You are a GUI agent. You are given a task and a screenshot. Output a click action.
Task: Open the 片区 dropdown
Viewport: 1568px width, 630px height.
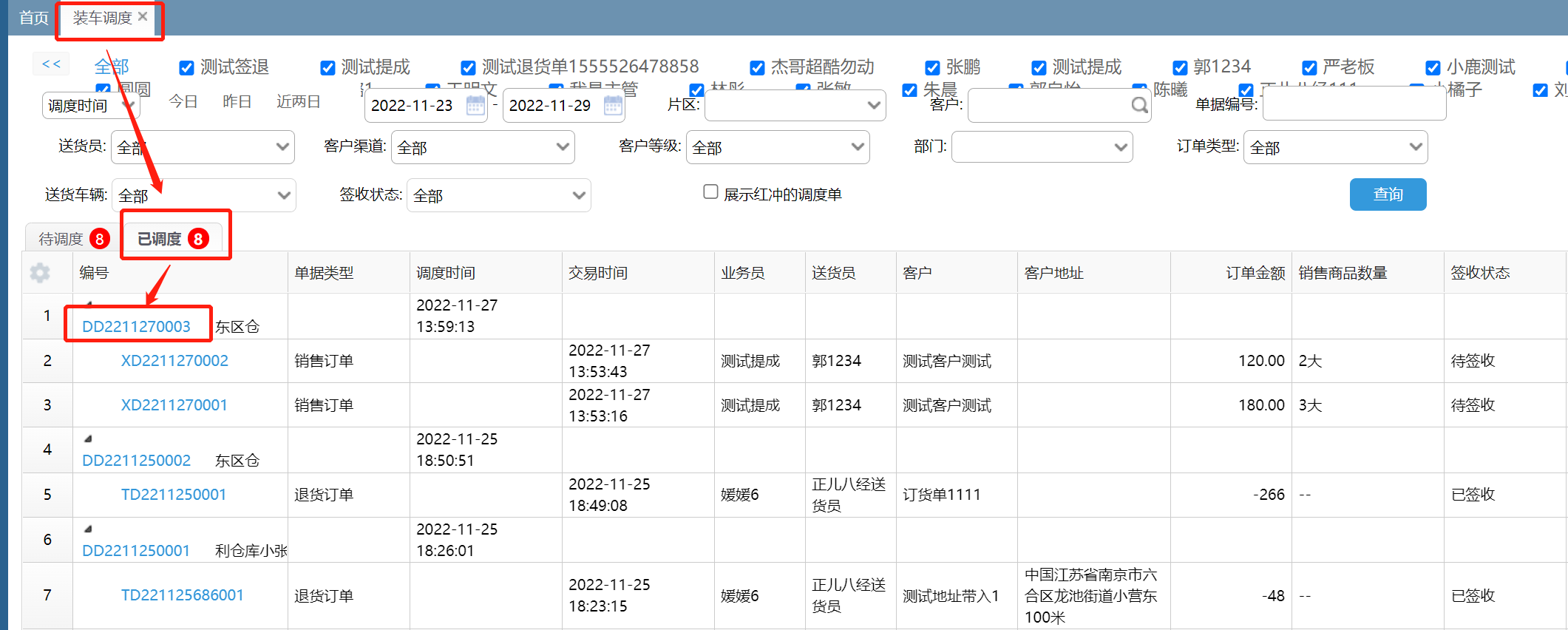coord(795,105)
